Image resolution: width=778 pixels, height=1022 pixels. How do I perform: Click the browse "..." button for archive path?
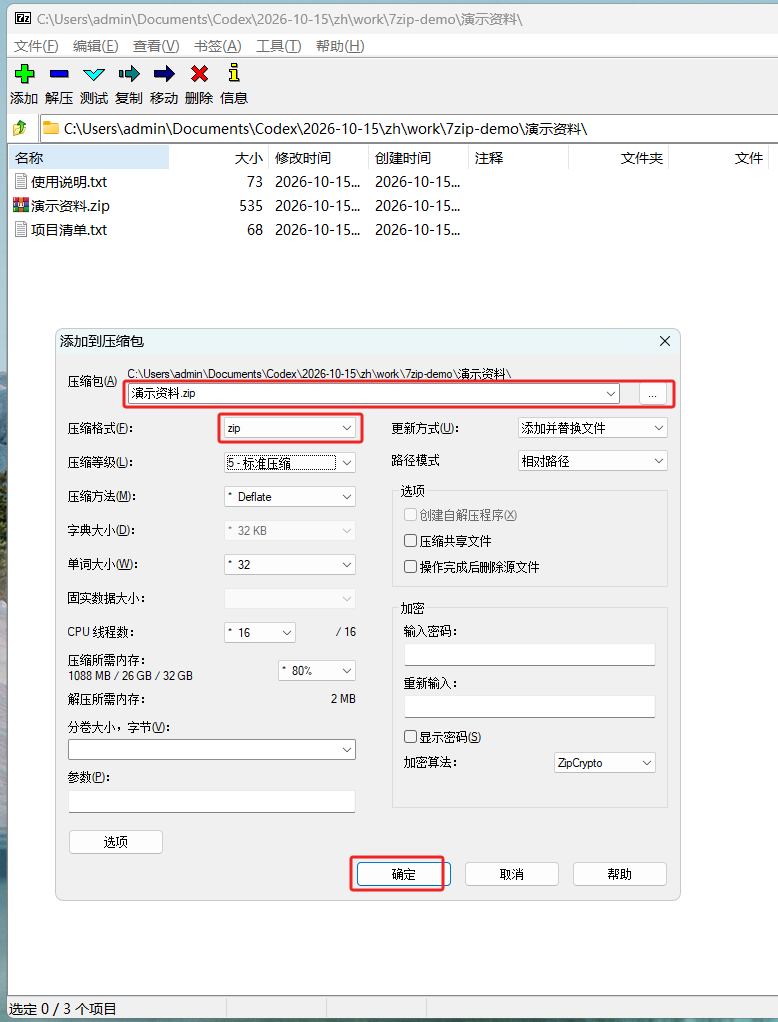coord(652,394)
